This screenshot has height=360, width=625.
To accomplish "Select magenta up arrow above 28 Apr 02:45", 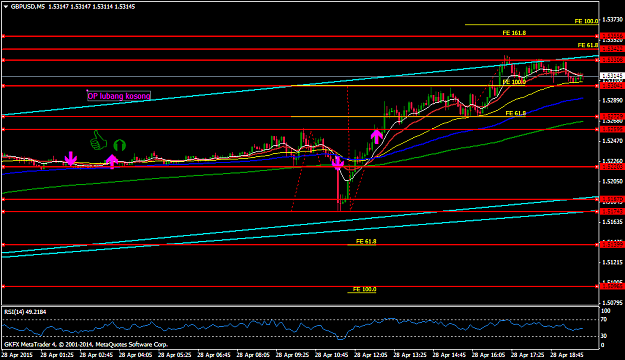I will click(112, 161).
